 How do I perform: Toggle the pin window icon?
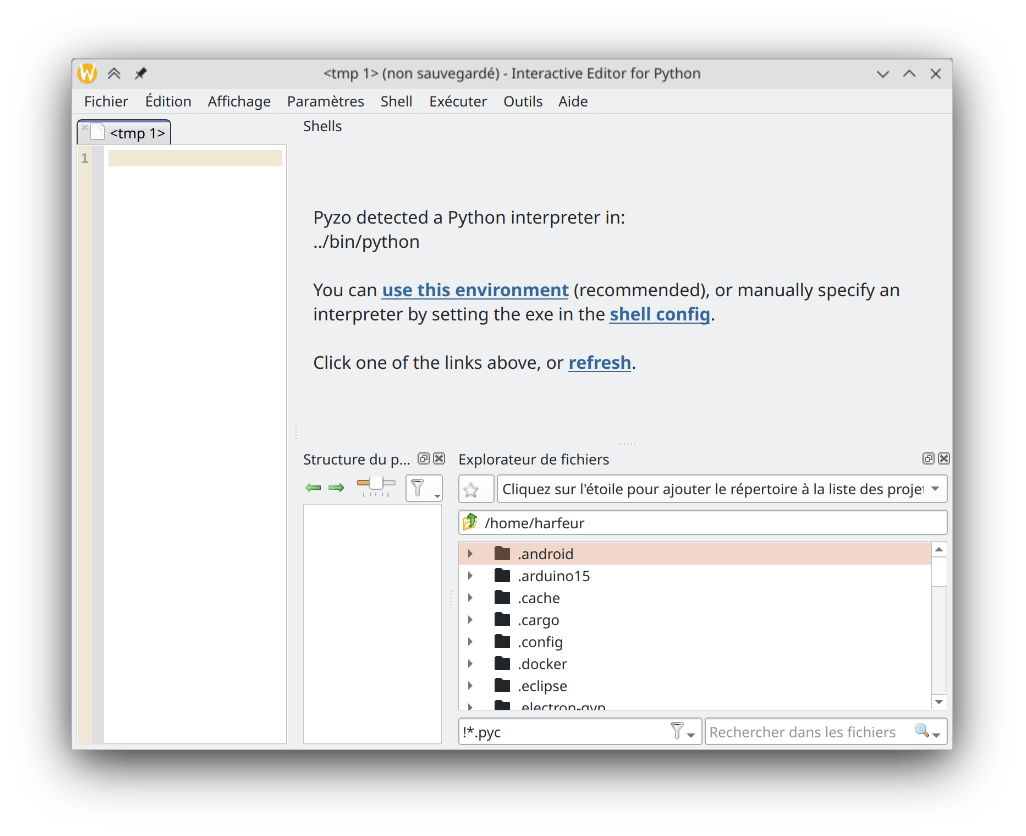pos(141,73)
